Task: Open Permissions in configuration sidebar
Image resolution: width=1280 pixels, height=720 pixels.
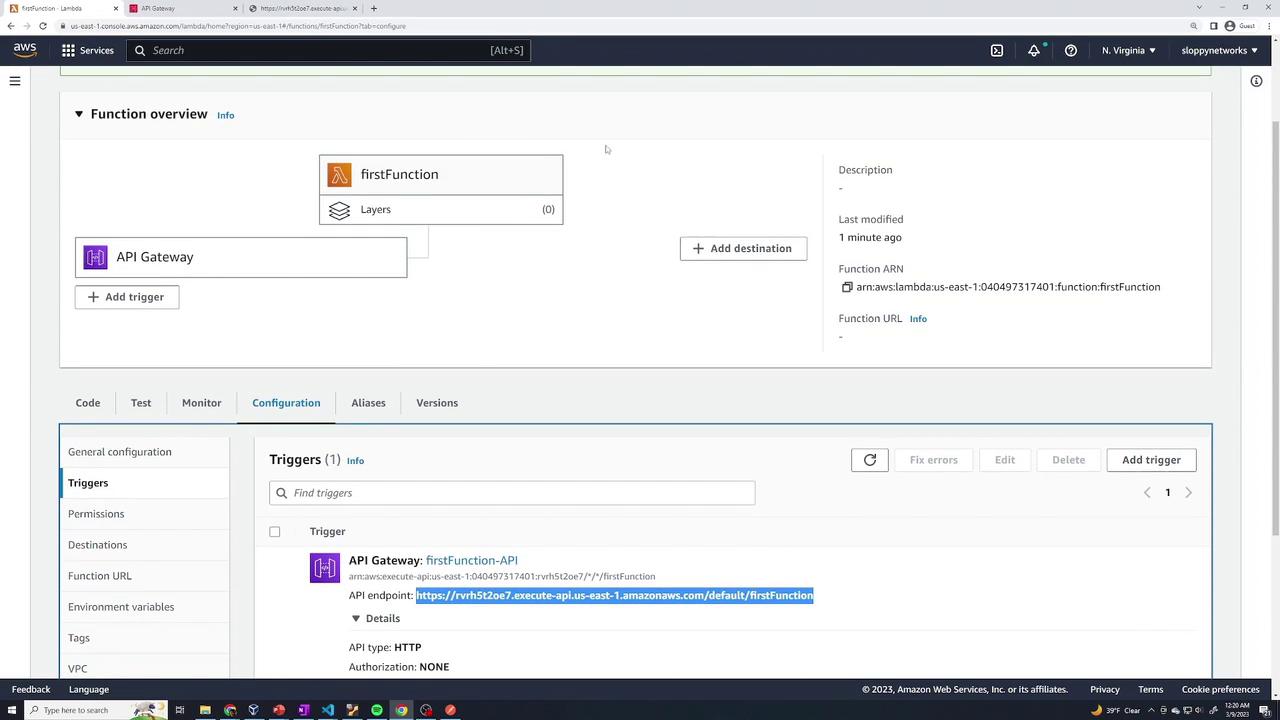Action: 96,514
